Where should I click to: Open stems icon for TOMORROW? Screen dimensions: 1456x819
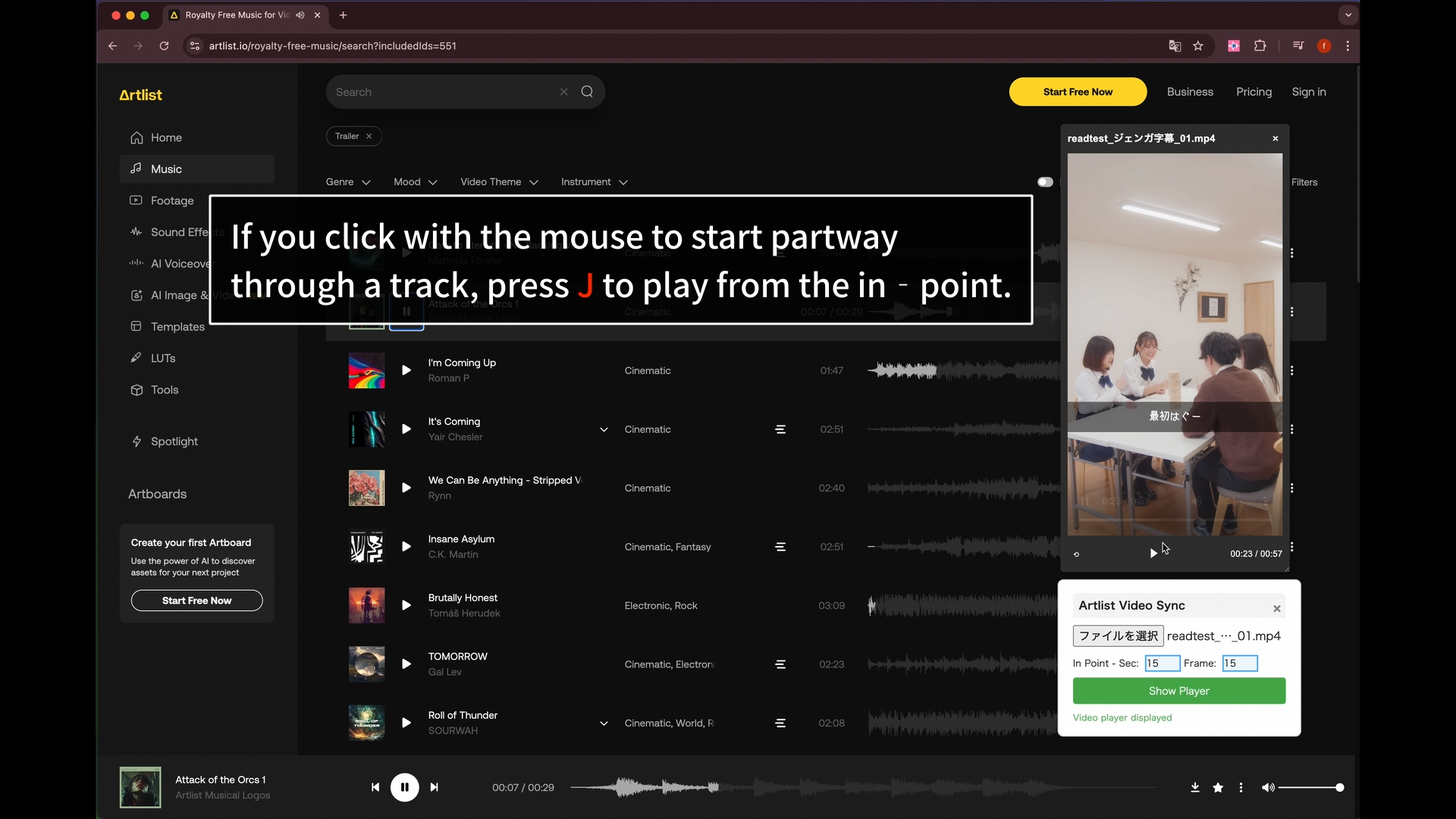(780, 664)
